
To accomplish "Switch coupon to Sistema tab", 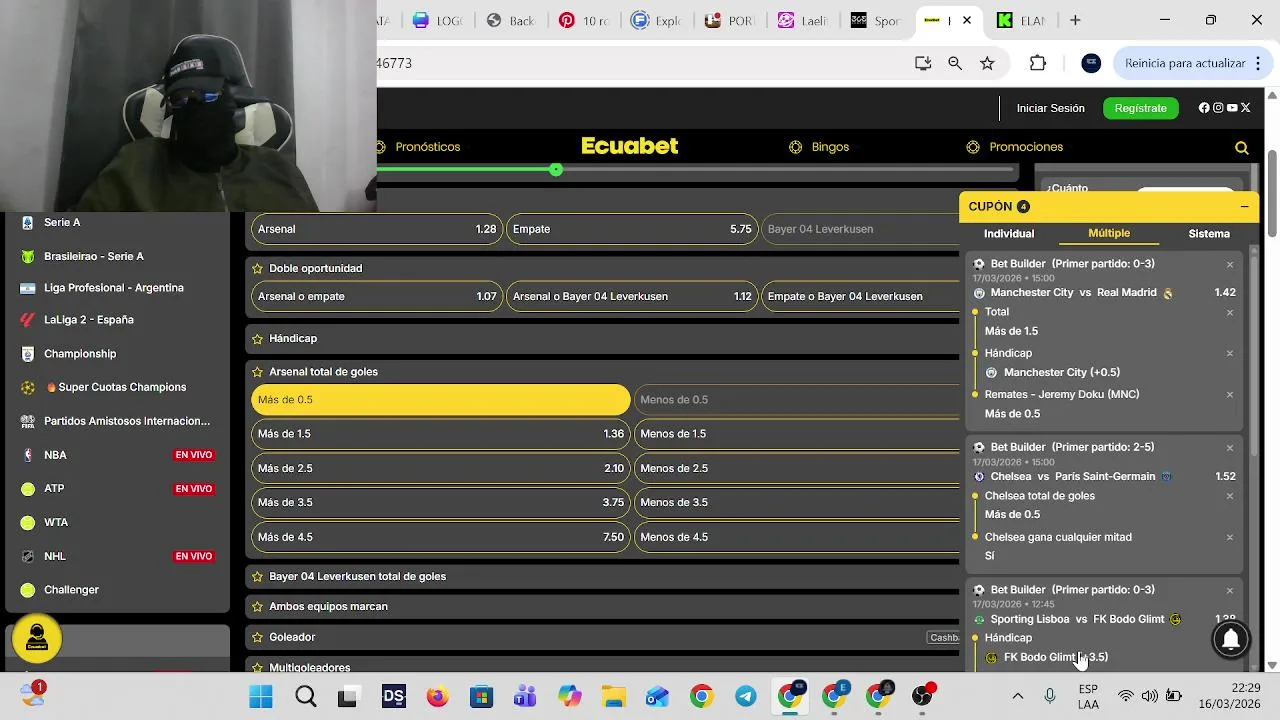I will tap(1209, 234).
